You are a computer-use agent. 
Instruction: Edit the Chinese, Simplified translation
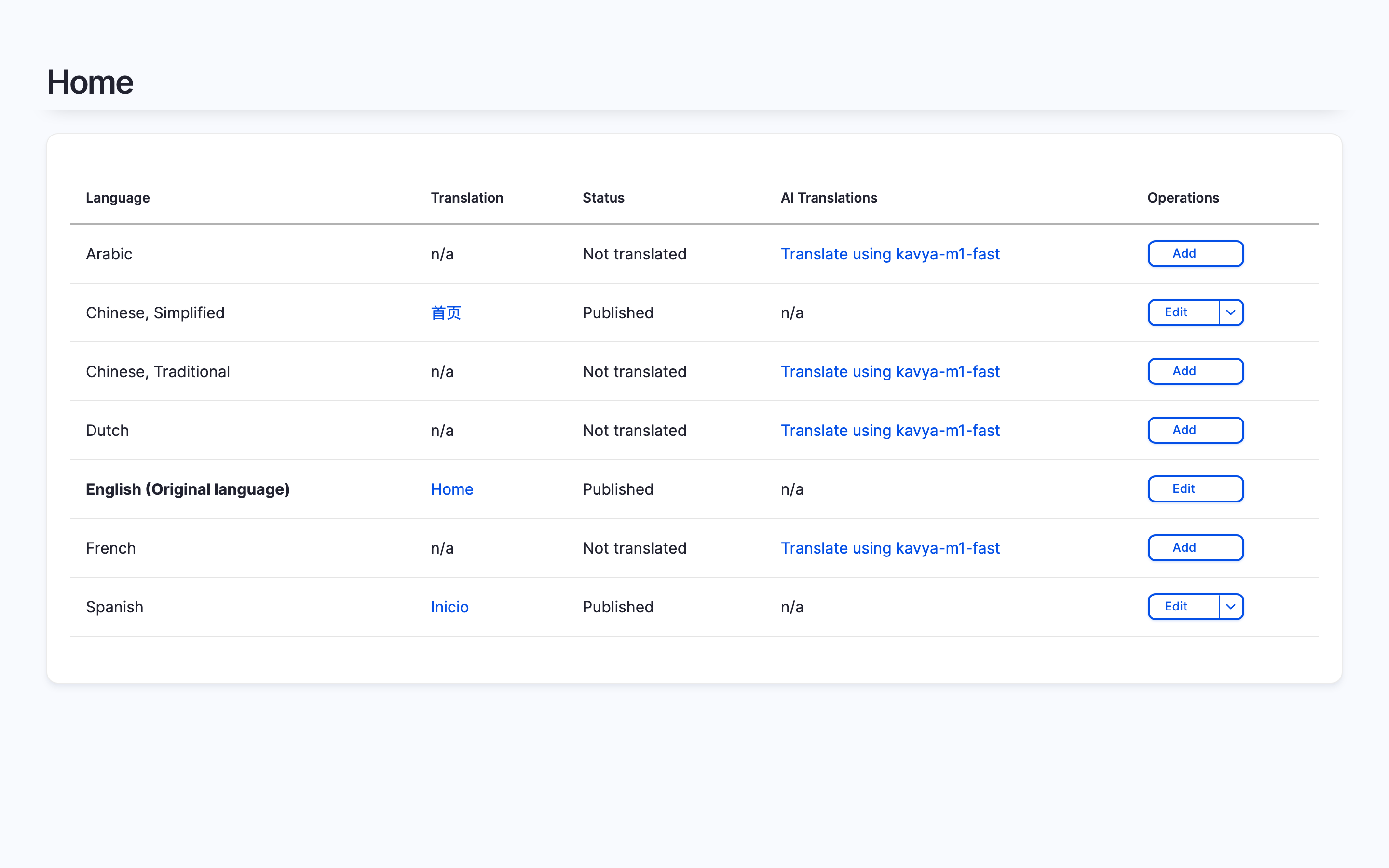point(1183,312)
